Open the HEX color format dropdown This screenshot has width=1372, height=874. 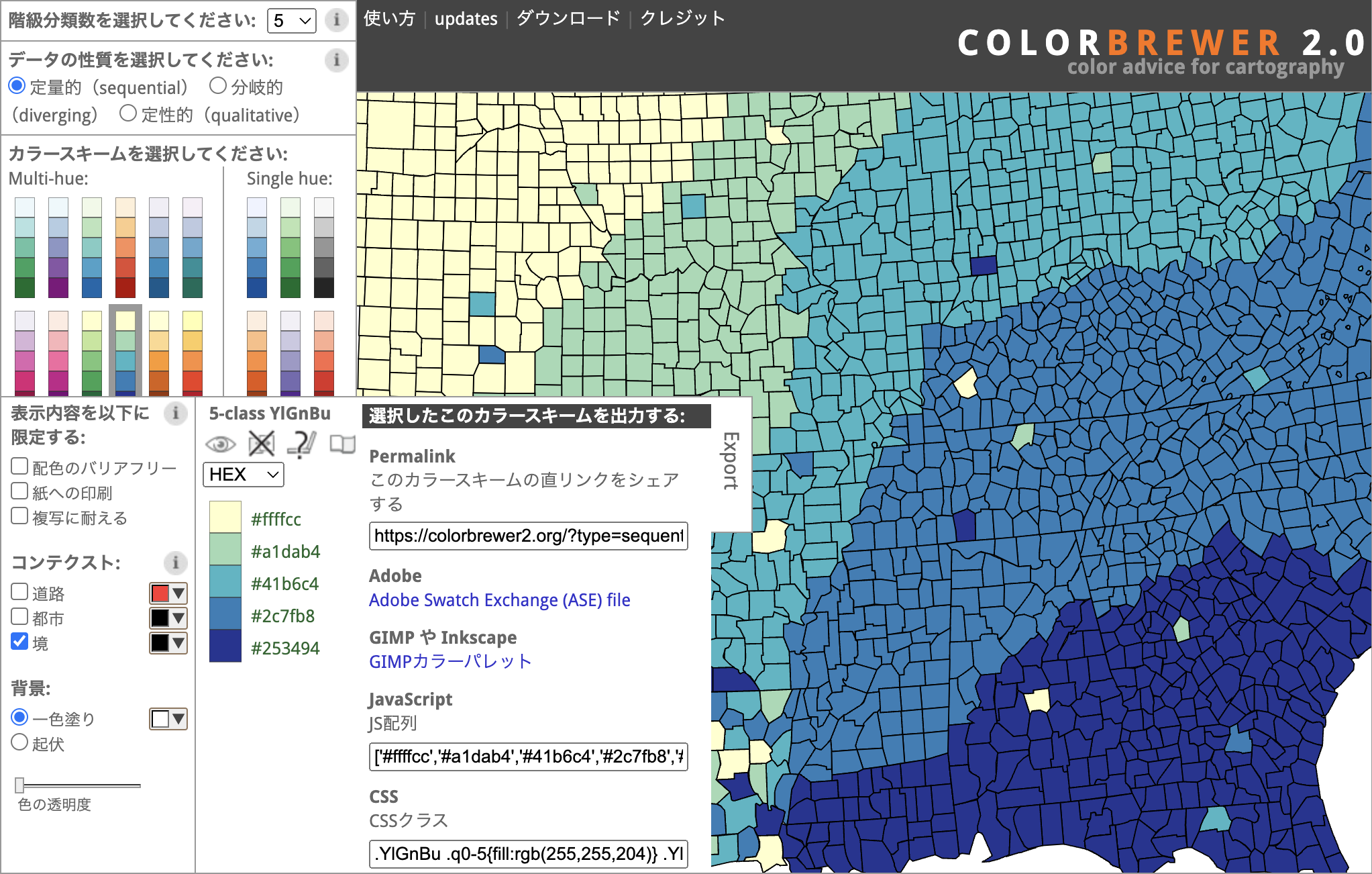click(x=243, y=475)
